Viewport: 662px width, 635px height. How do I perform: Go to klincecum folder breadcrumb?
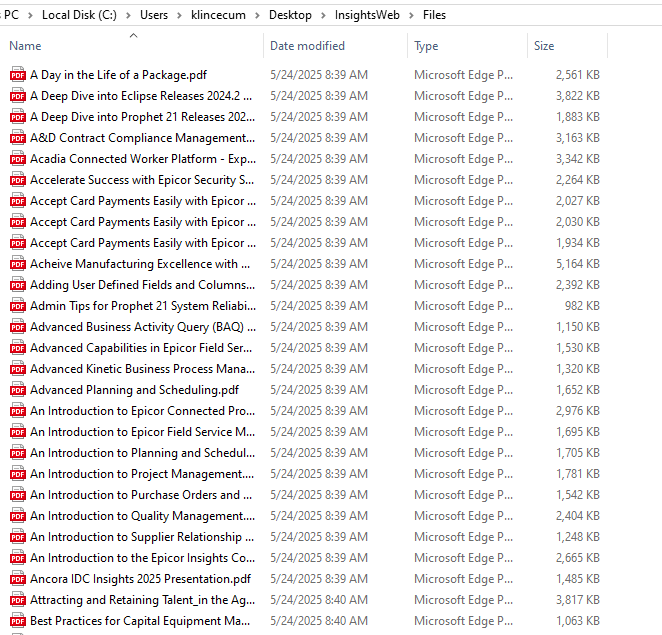click(218, 15)
